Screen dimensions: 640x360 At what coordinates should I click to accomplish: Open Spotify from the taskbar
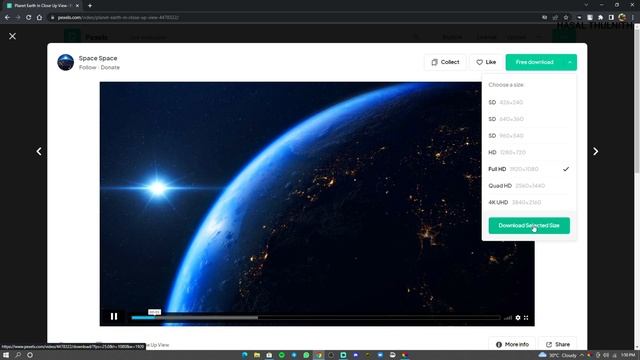(282, 355)
